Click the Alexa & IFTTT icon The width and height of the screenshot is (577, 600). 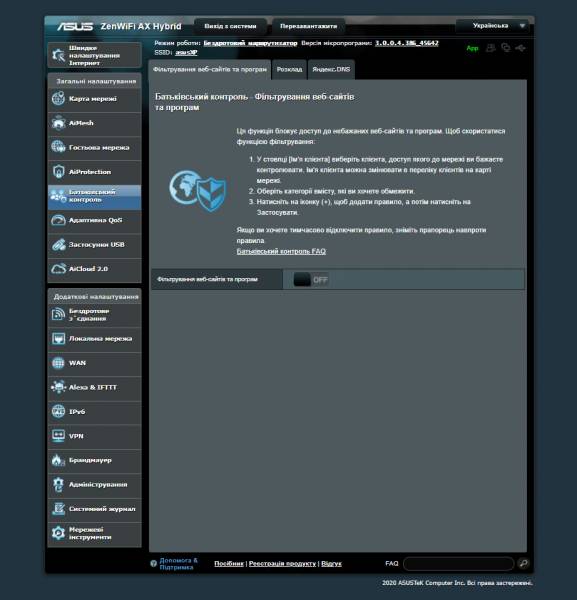click(x=59, y=387)
